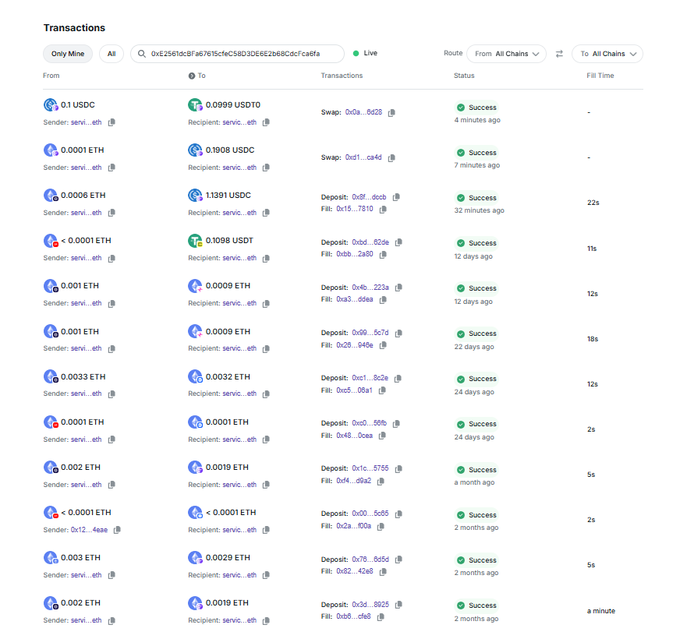The image size is (680, 639).
Task: Click the 0.0999 USDT0 token icon
Action: [x=195, y=105]
